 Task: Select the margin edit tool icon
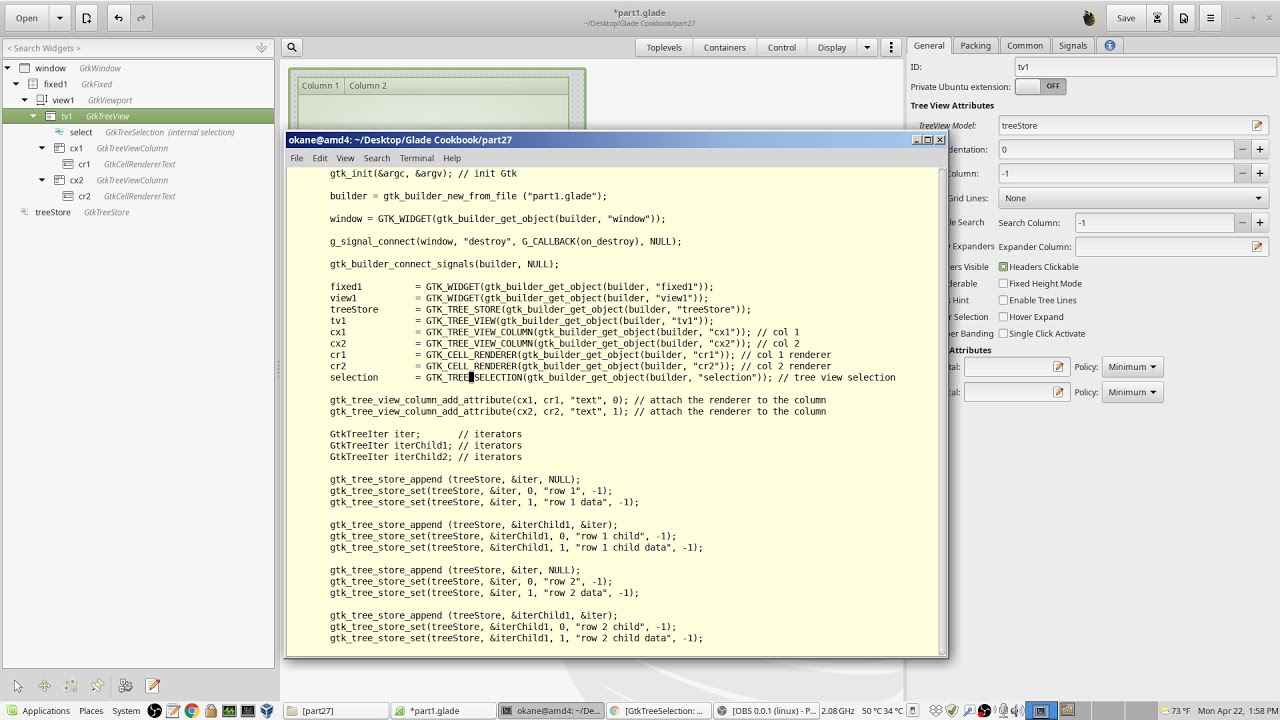(x=71, y=686)
